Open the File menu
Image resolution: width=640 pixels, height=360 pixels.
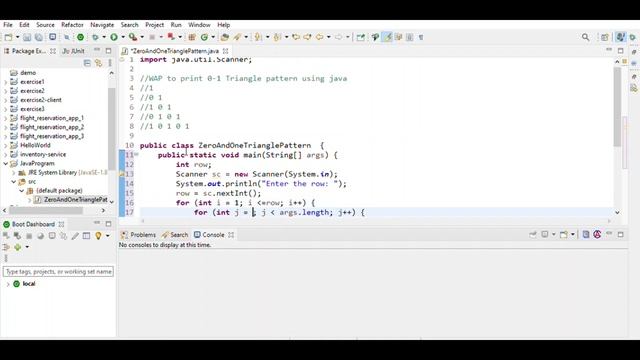point(8,25)
